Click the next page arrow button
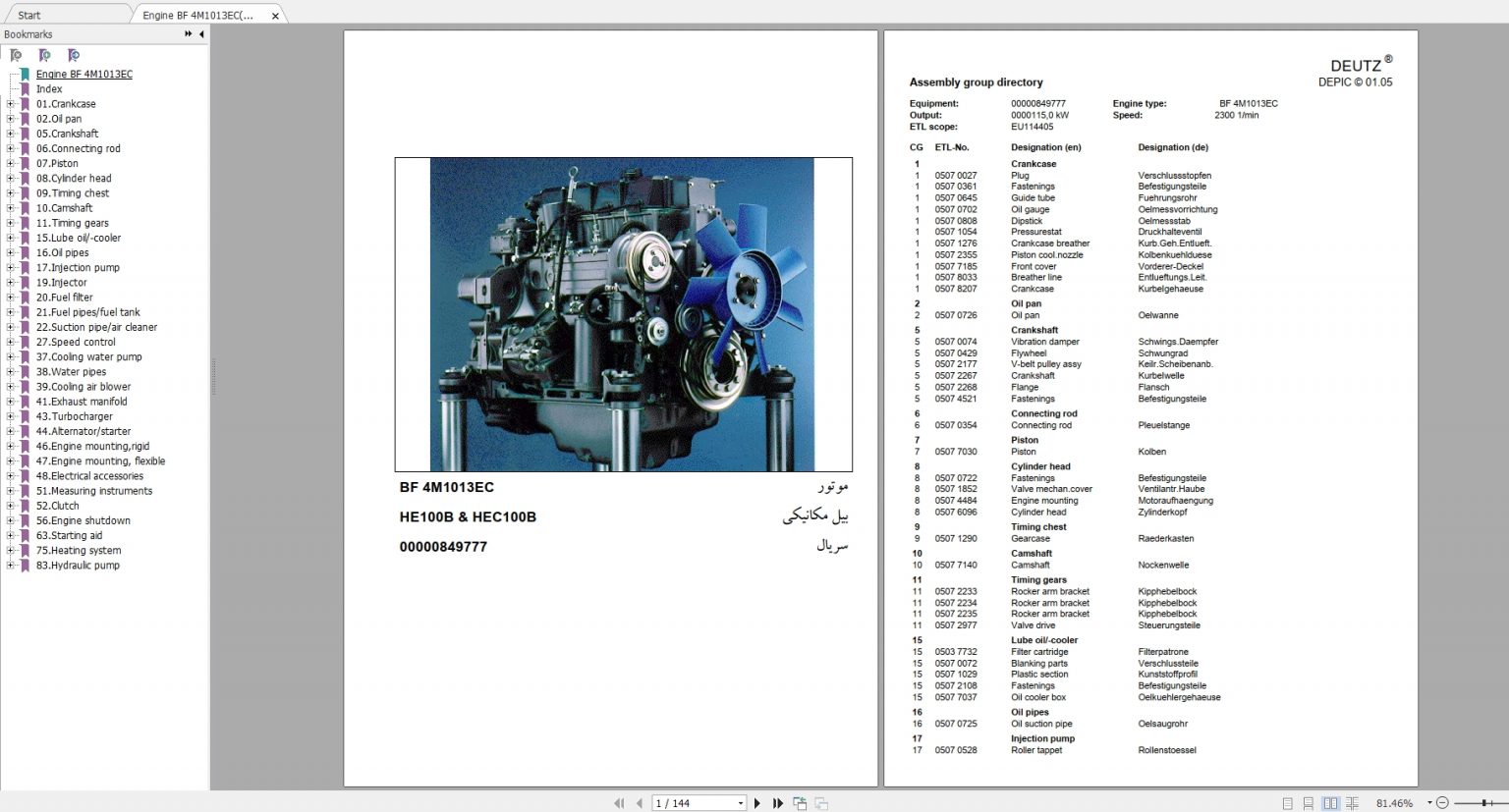 tap(756, 802)
